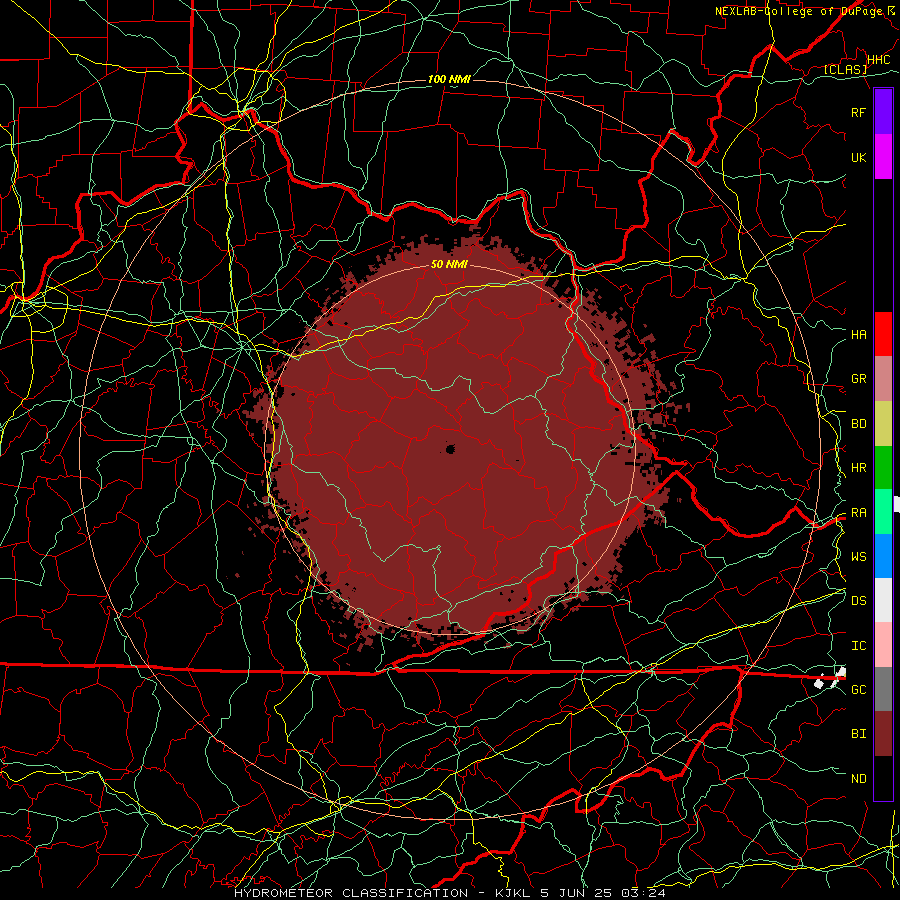Click the GR pink legend swatch
This screenshot has width=900, height=900.
[x=883, y=378]
